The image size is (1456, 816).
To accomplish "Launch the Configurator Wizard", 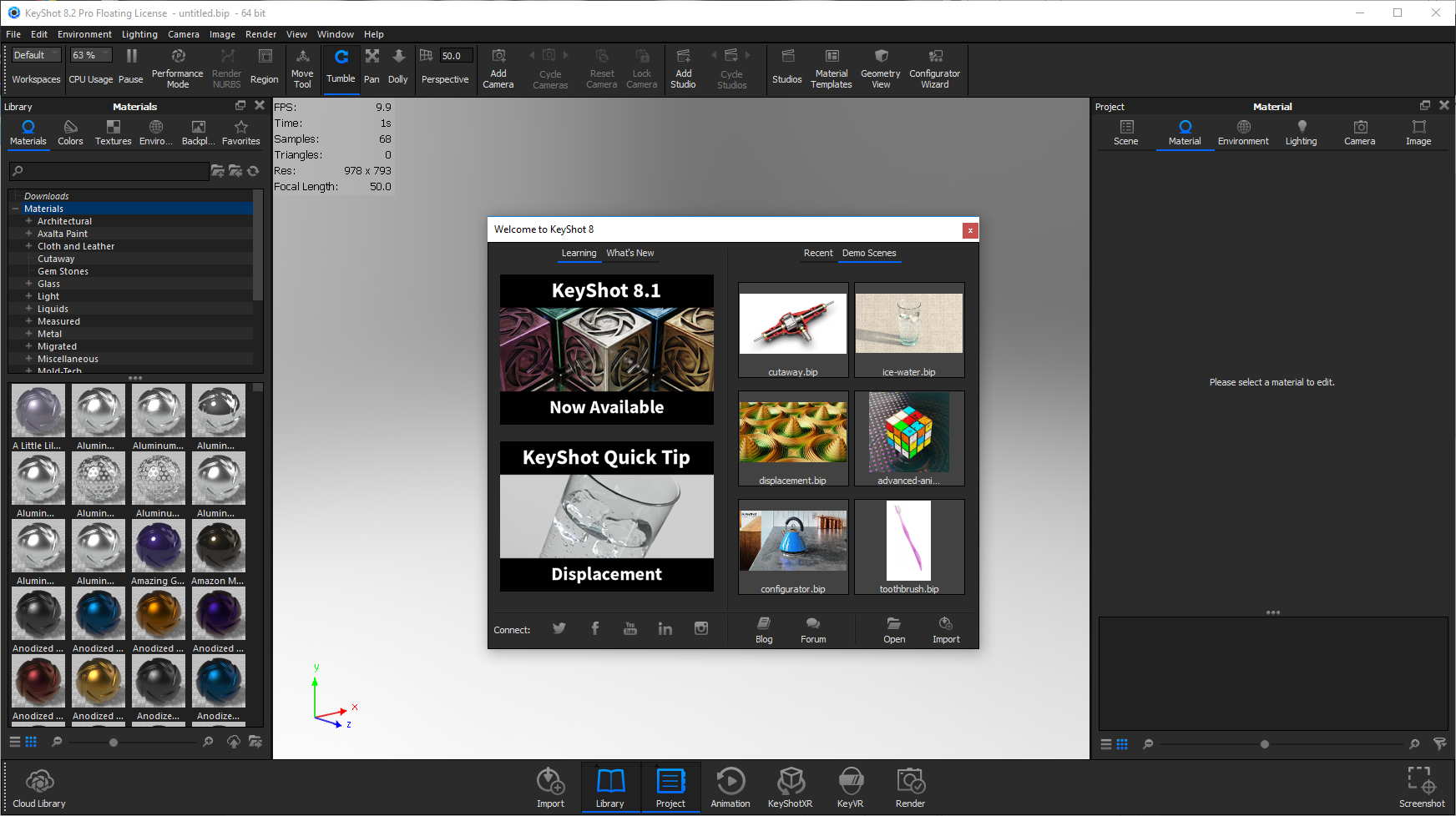I will coord(934,68).
